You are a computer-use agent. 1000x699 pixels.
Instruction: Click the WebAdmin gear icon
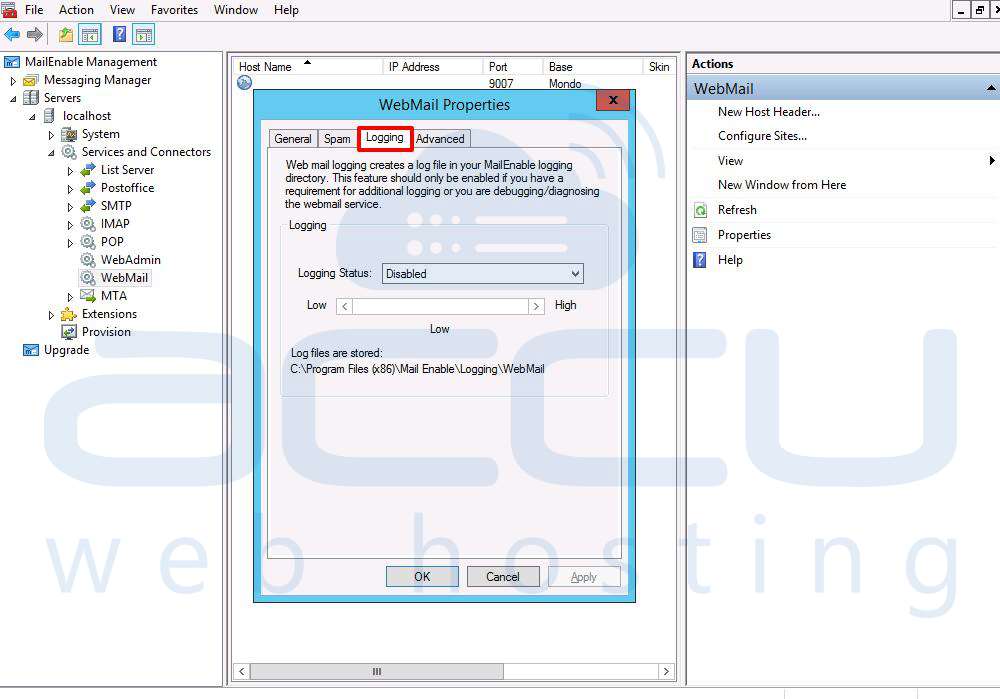(88, 260)
